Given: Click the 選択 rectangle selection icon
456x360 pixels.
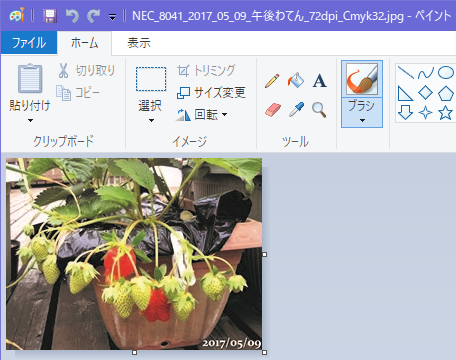Looking at the screenshot, I should tap(151, 79).
